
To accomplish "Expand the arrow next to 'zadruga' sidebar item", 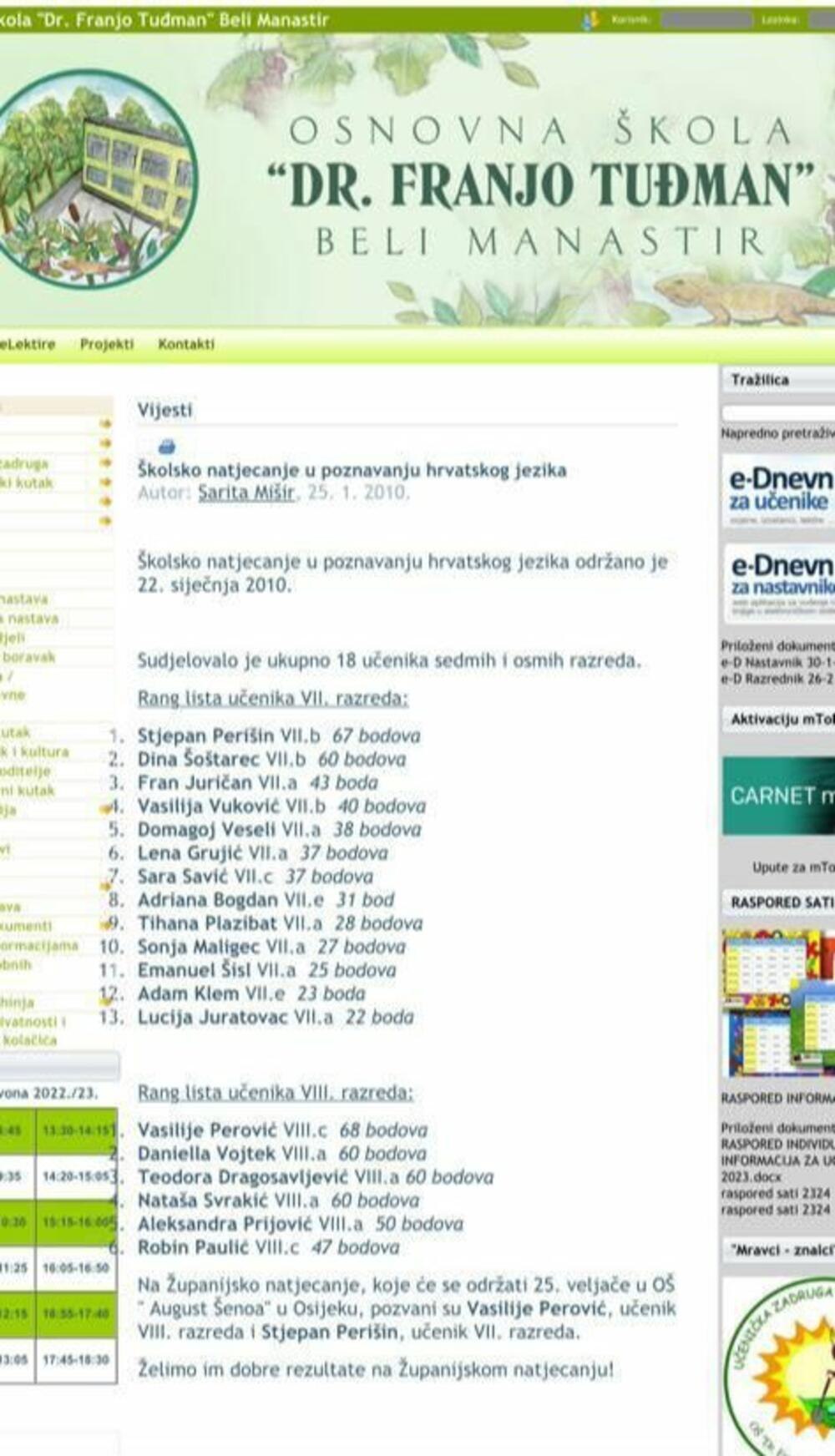I will (x=105, y=463).
